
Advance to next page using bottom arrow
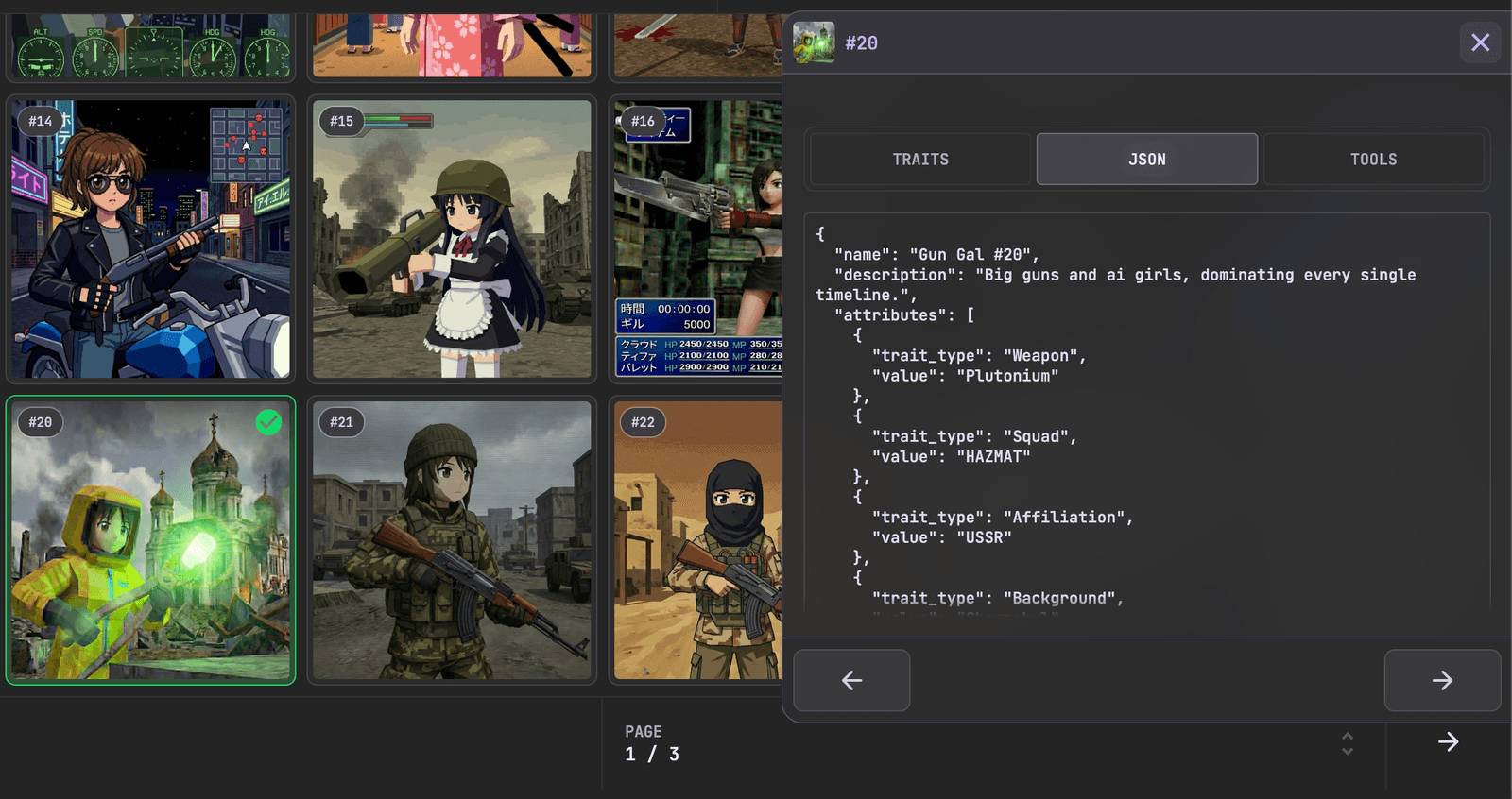point(1448,742)
